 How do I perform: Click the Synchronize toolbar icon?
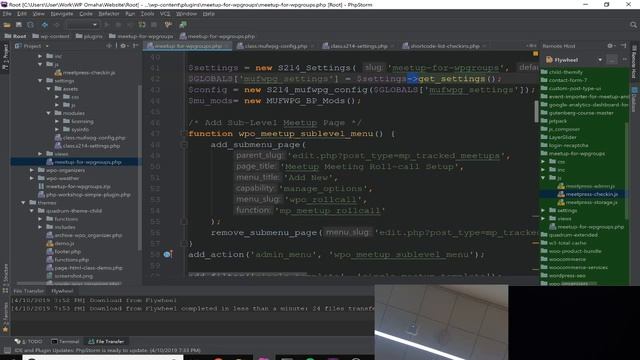30,25
